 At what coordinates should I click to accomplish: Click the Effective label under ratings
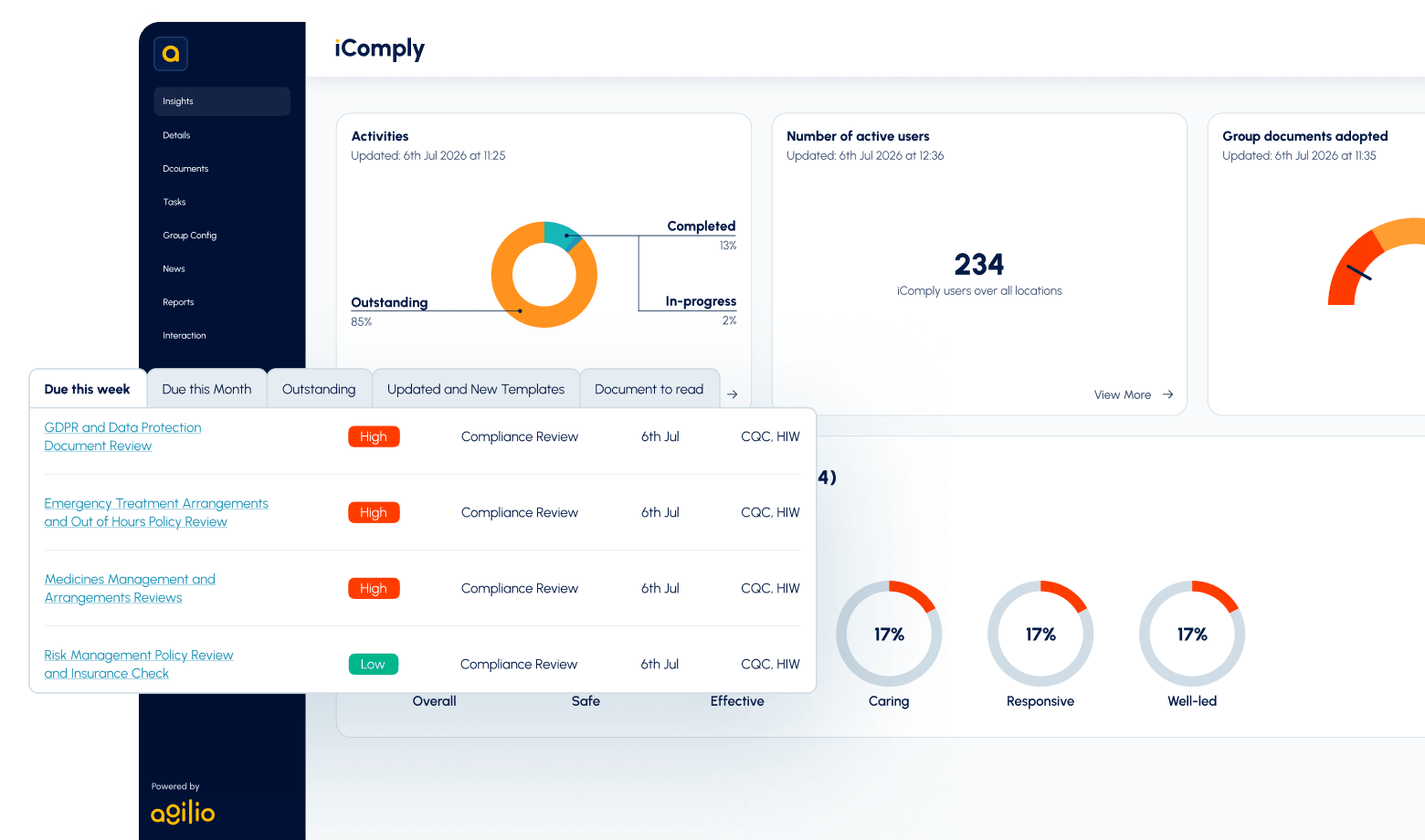[737, 701]
